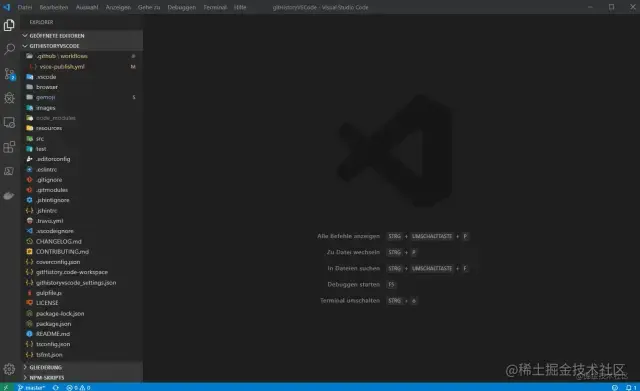Open the .jshintrc file
This screenshot has width=640, height=391.
tap(82, 211)
